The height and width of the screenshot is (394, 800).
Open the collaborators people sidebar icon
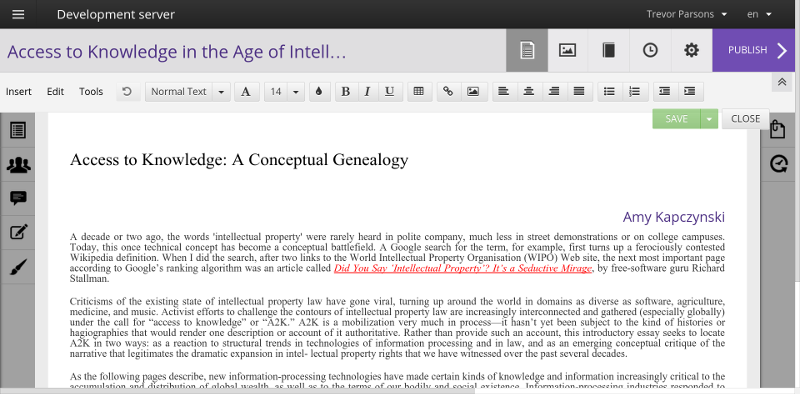coord(18,164)
